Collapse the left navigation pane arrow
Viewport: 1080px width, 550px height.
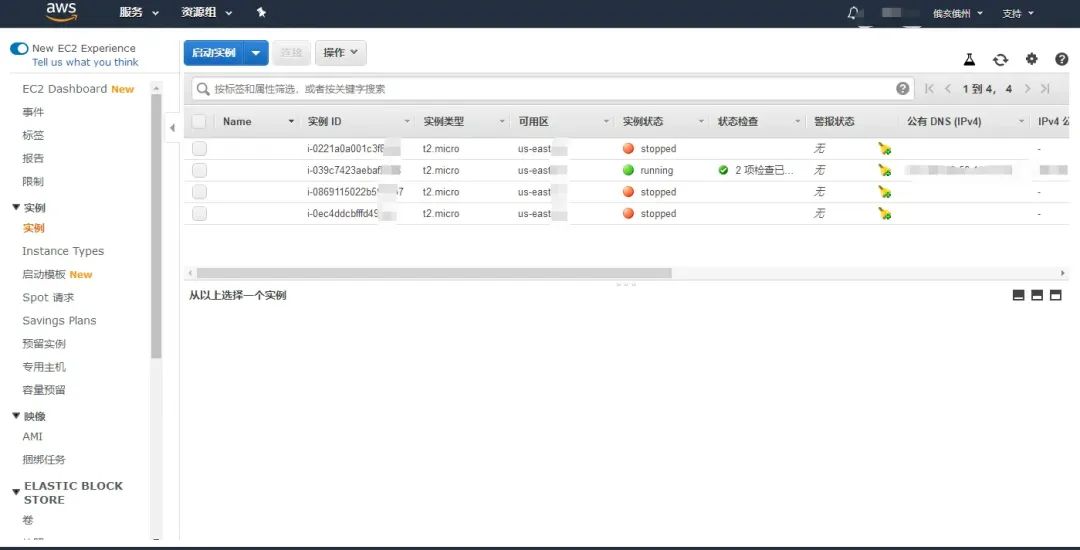[172, 128]
